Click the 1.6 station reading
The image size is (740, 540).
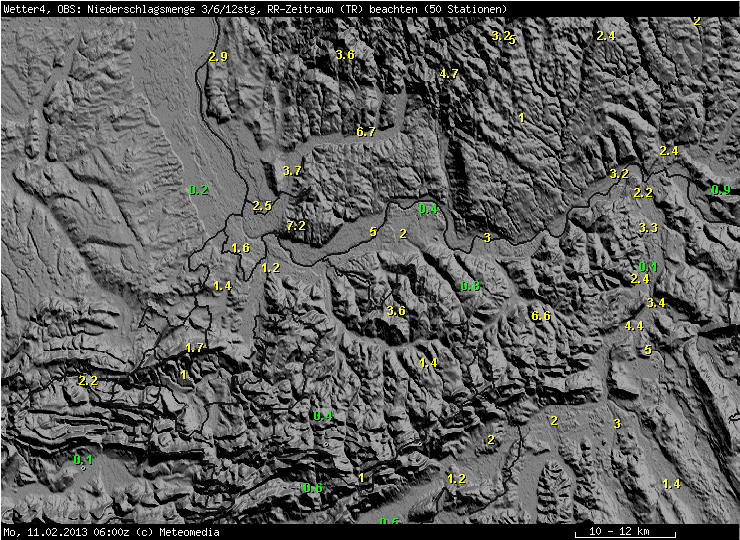click(241, 248)
